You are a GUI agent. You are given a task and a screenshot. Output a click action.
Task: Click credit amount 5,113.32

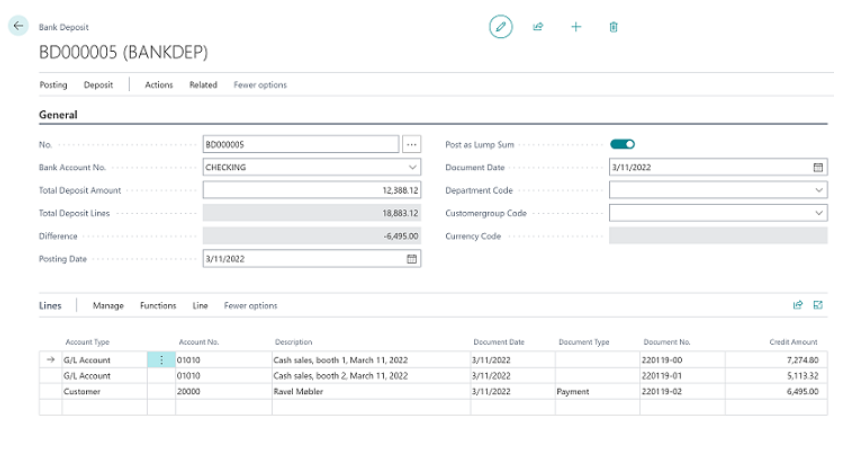point(776,376)
